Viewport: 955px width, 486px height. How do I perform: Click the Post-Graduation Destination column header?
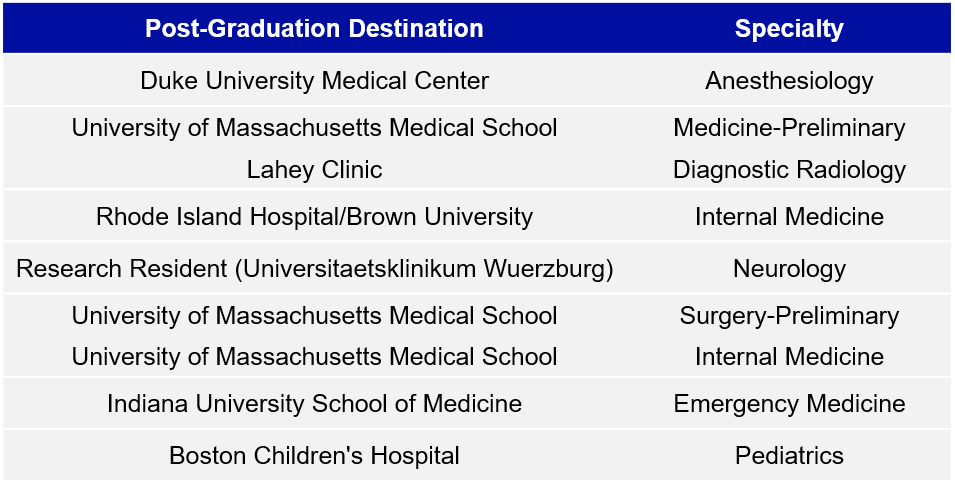(x=314, y=28)
